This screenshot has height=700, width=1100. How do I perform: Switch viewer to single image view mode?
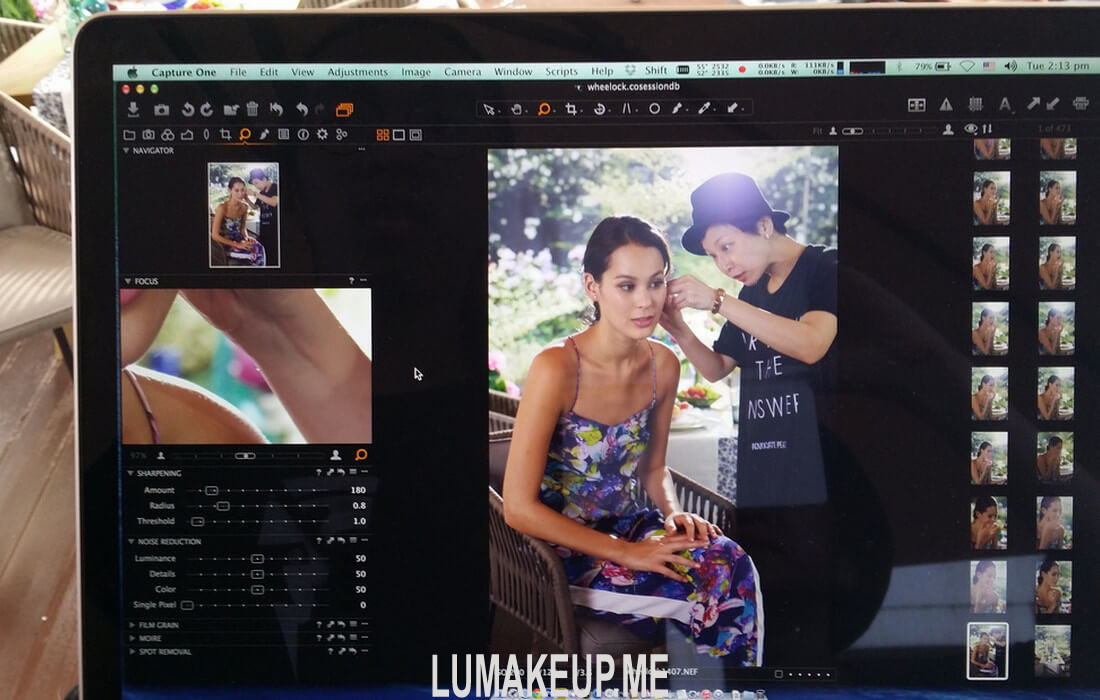coord(398,135)
